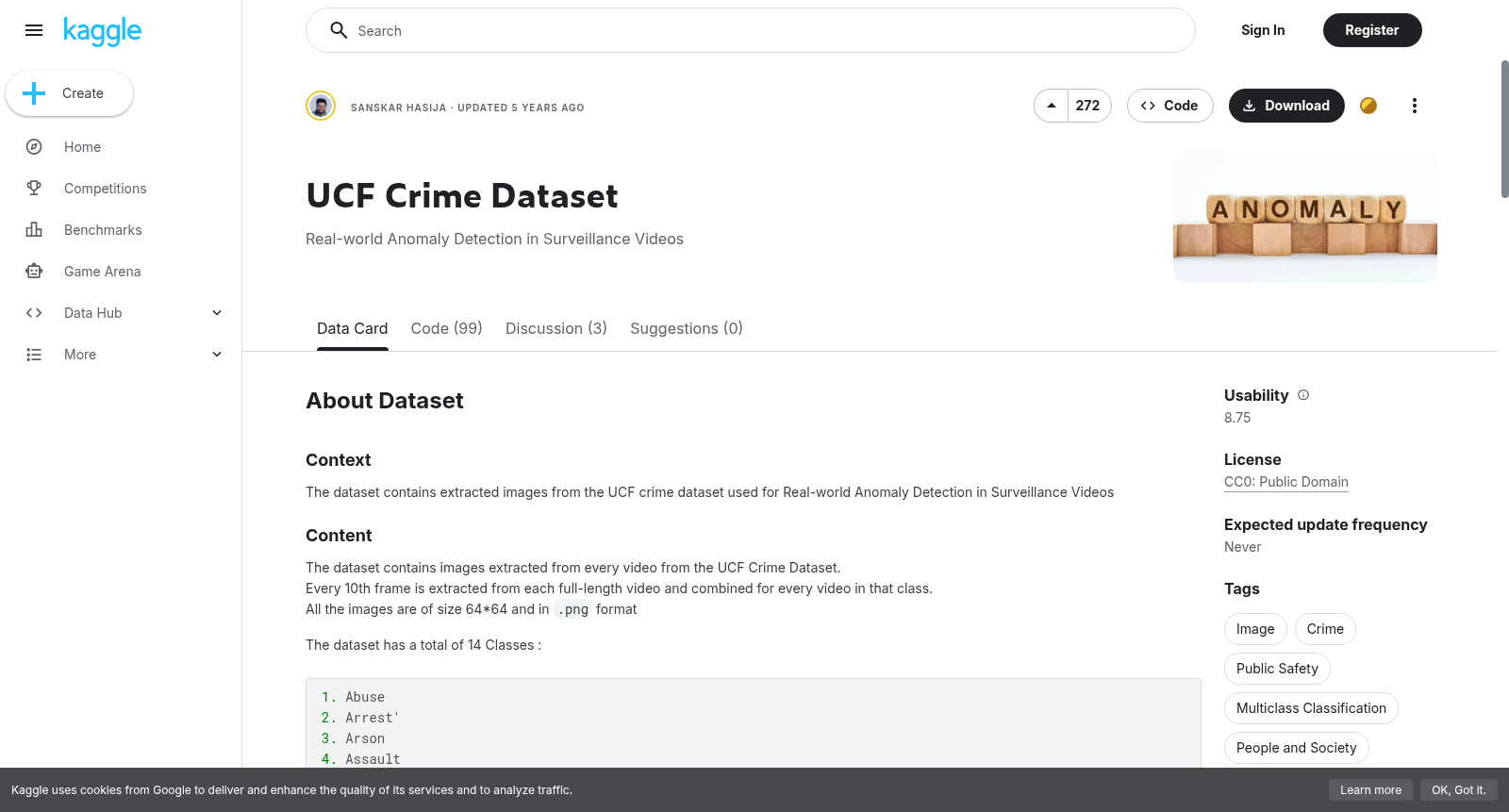The height and width of the screenshot is (812, 1509).
Task: Click the UCF Crime Dataset title
Action: [462, 196]
